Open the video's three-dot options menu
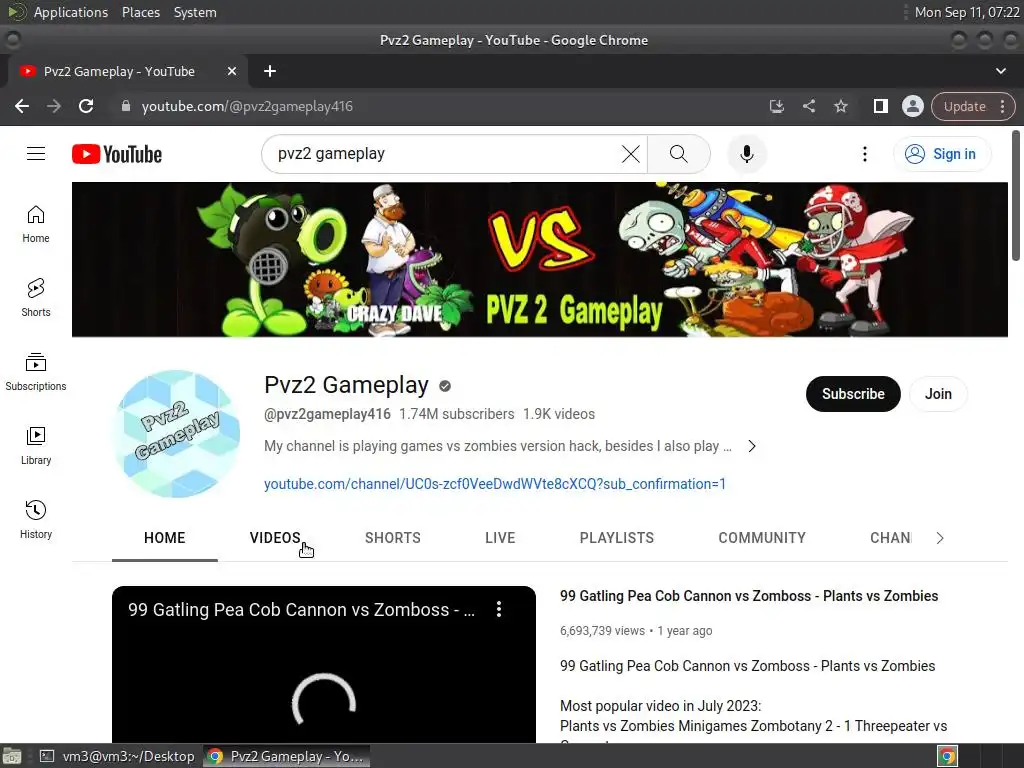The image size is (1024, 768). point(499,609)
